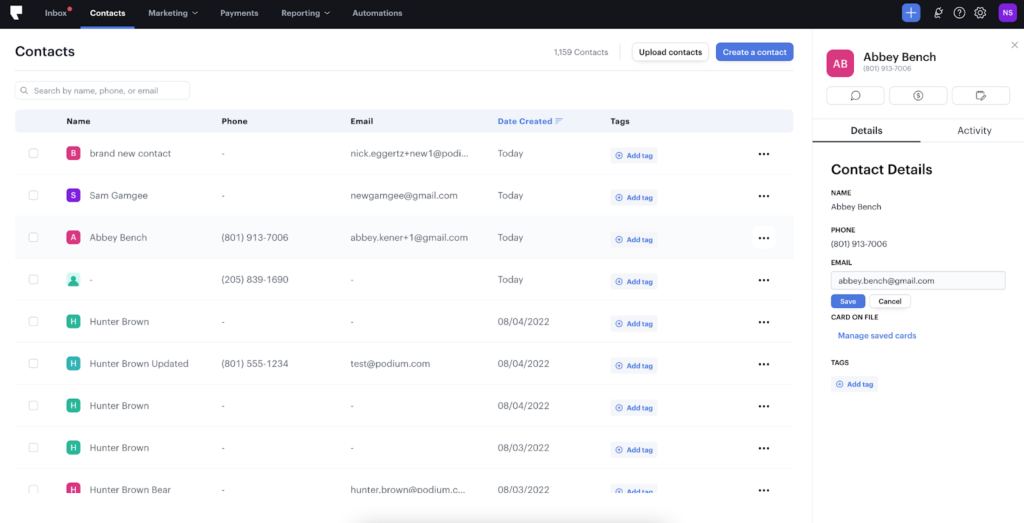This screenshot has height=523, width=1024.
Task: Click the contact search field
Action: 102,91
